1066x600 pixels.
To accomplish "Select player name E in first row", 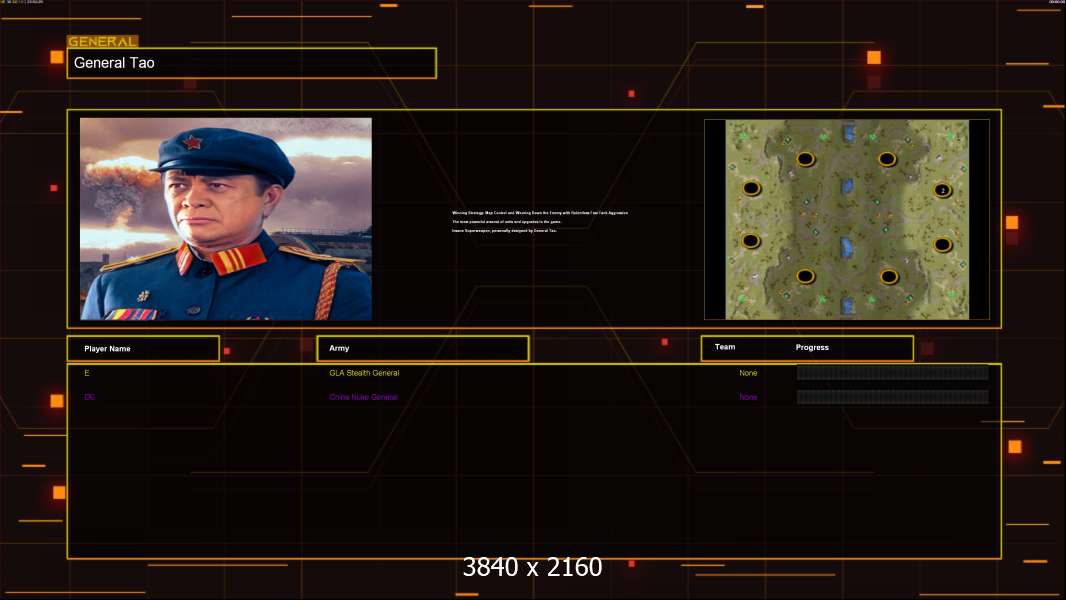I will pyautogui.click(x=87, y=373).
